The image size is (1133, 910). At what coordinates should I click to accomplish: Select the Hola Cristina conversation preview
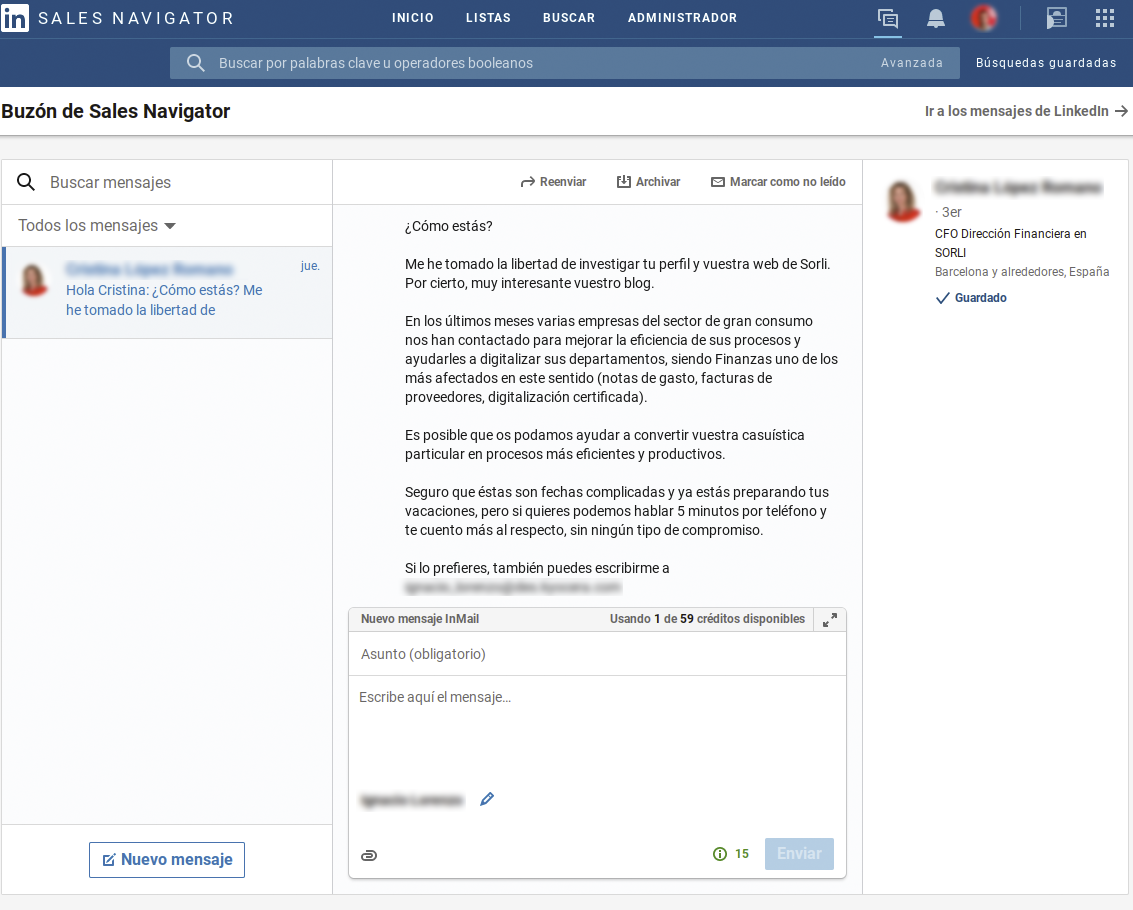tap(168, 292)
